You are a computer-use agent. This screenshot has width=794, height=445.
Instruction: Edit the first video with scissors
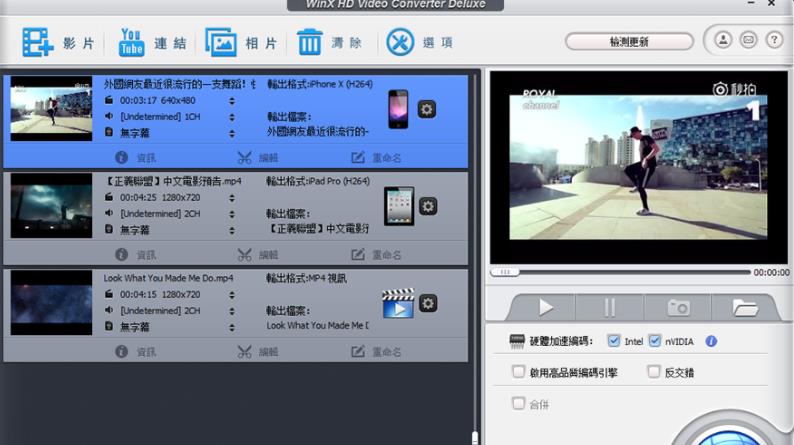coord(258,158)
